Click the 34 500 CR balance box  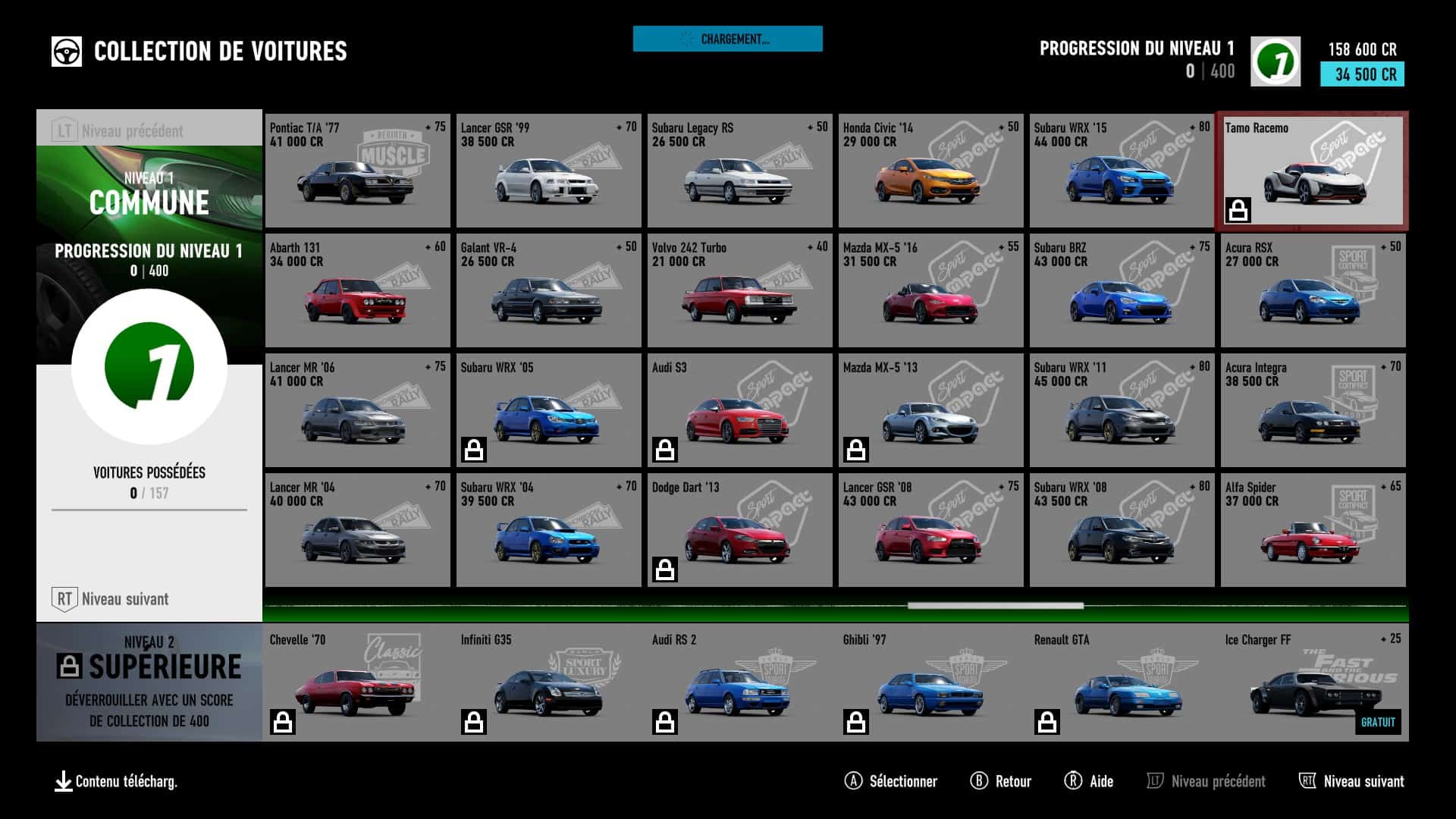(1362, 74)
